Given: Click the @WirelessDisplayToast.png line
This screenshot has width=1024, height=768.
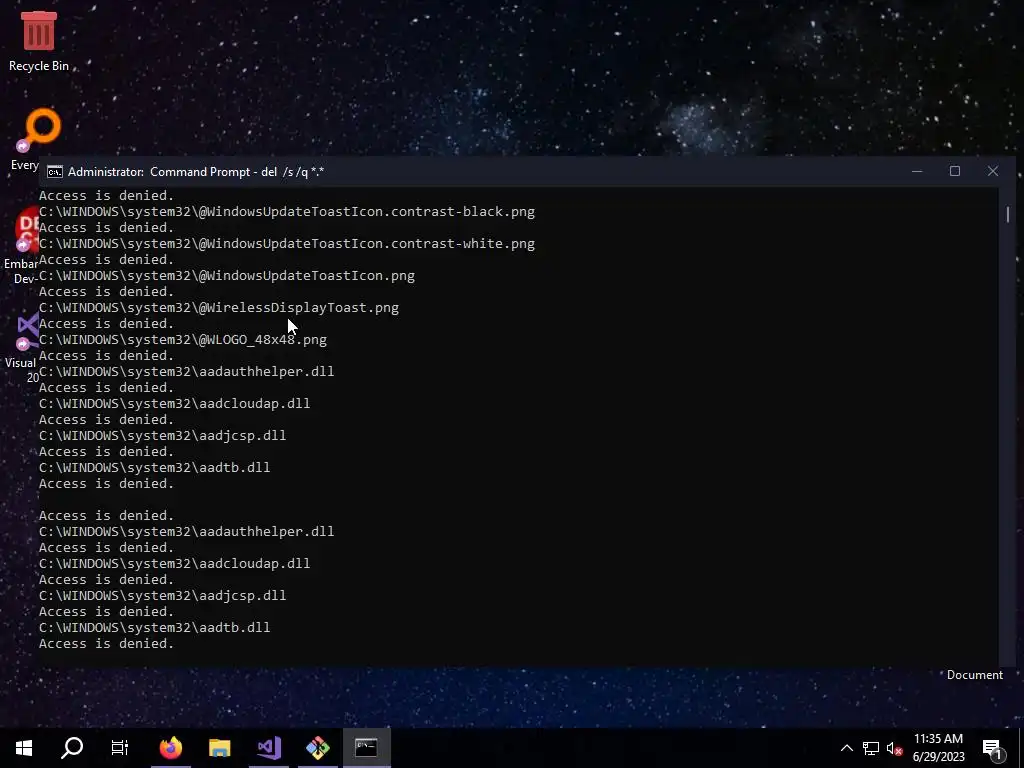Looking at the screenshot, I should (x=219, y=308).
